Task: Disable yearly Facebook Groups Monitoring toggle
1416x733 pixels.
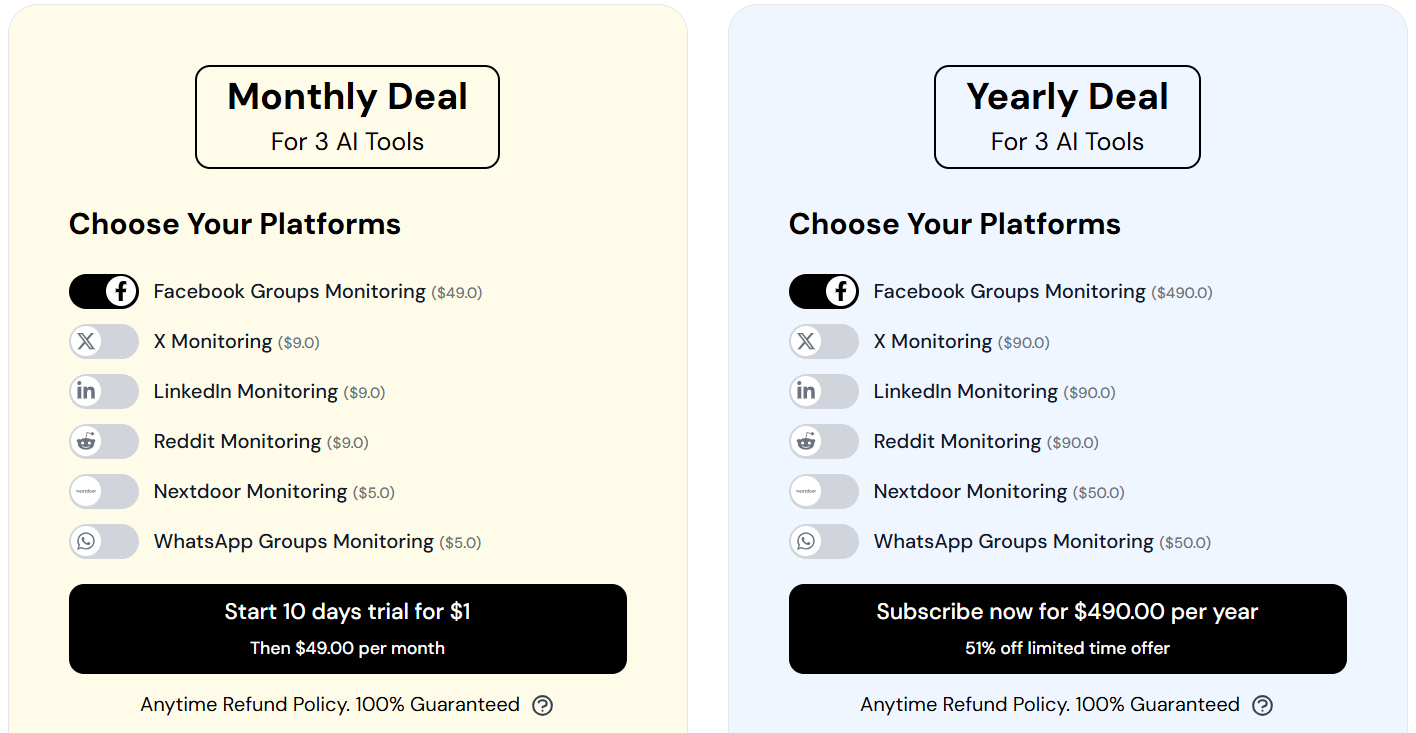Action: click(824, 292)
